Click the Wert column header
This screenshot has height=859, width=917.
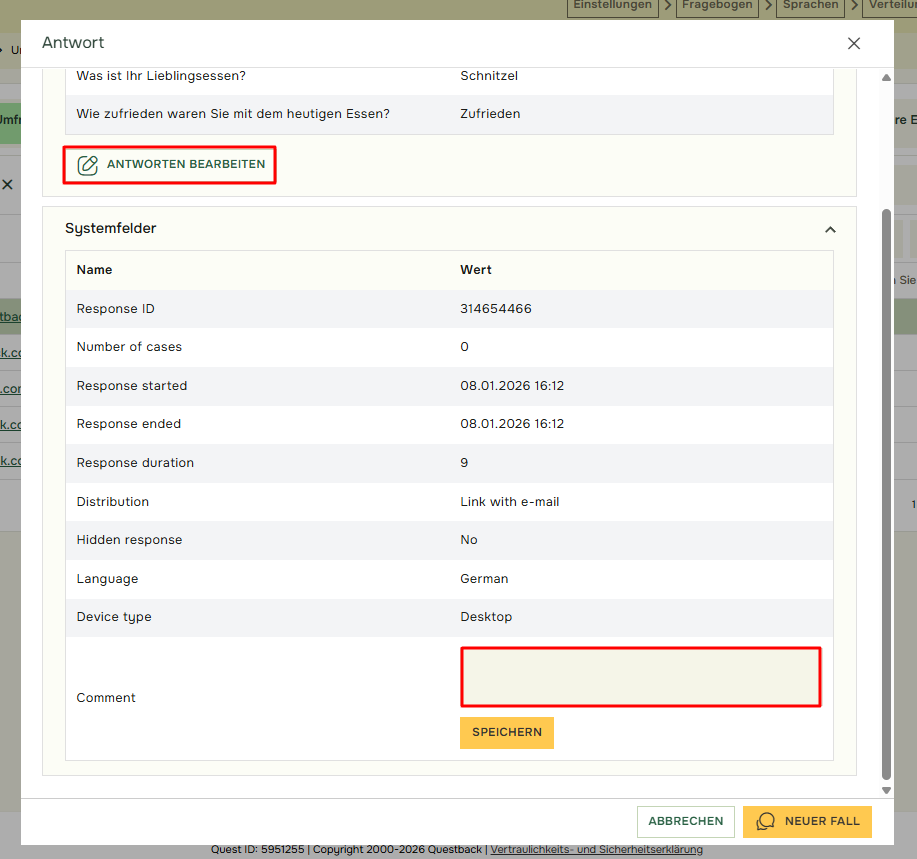(475, 270)
